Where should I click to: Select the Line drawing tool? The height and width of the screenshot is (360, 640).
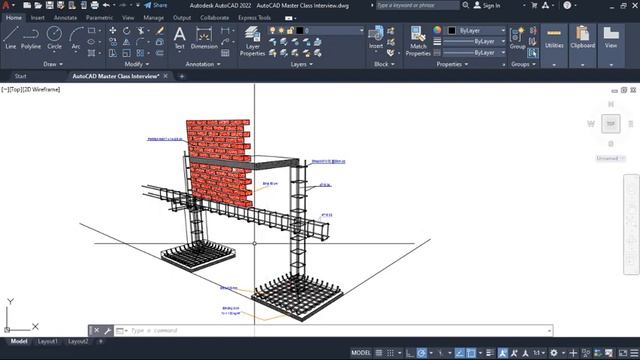click(11, 38)
